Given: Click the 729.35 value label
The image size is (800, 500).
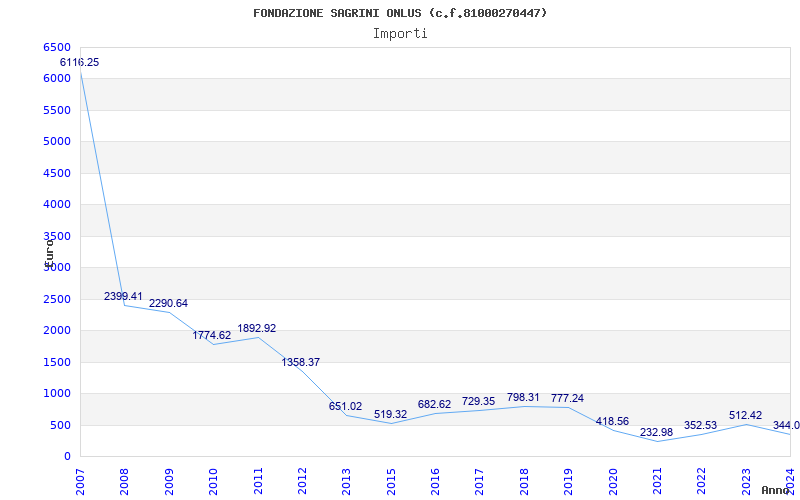Looking at the screenshot, I should tap(479, 402).
